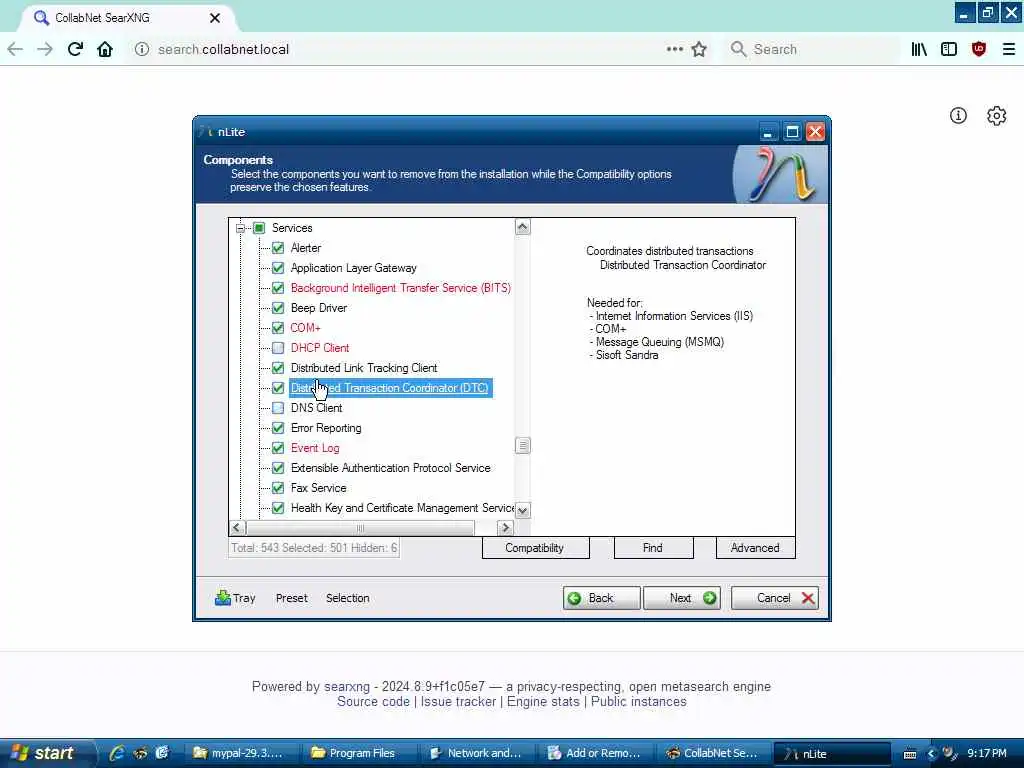Screen dimensions: 1024x768
Task: Open the Preset menu
Action: [291, 598]
